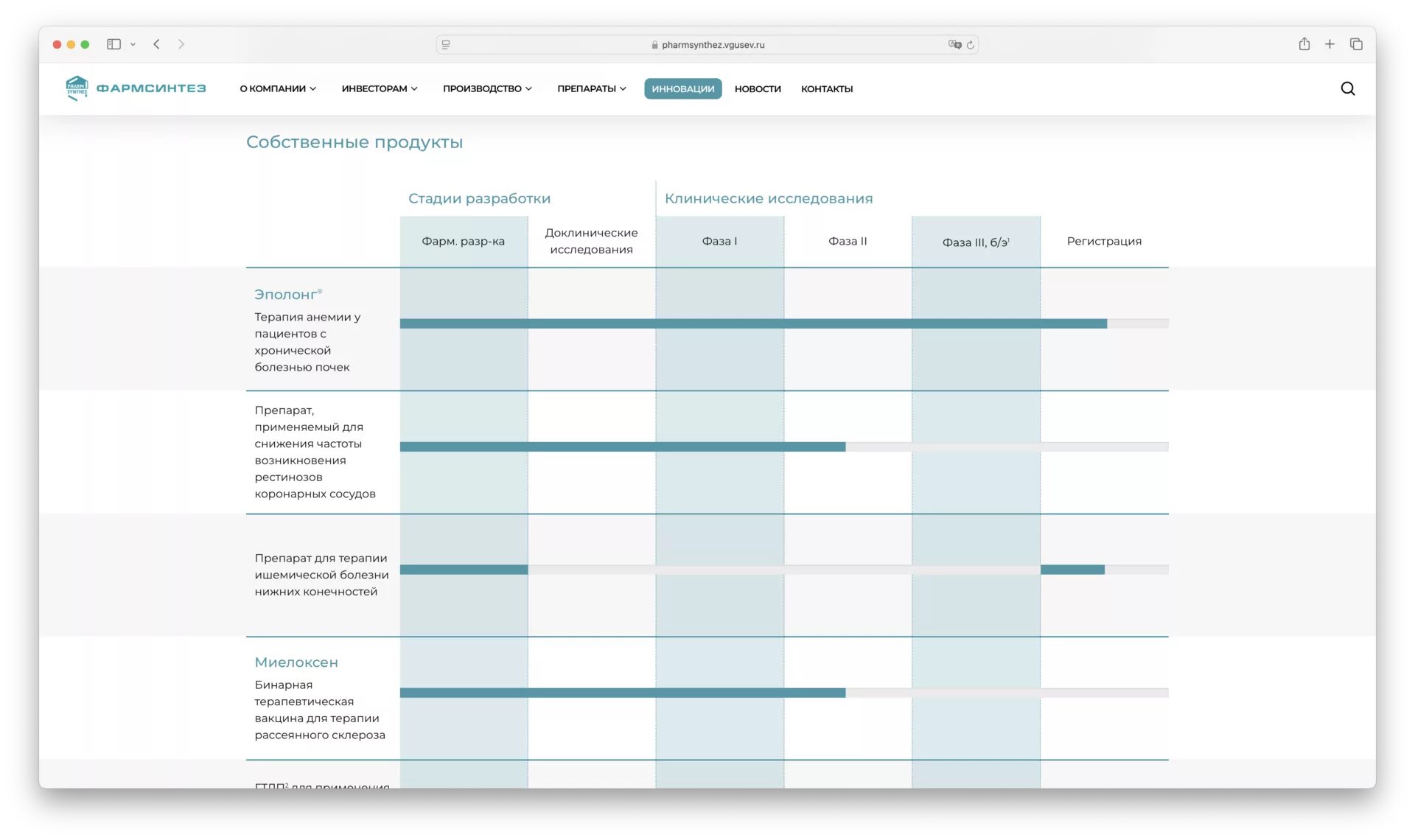Image resolution: width=1415 pixels, height=840 pixels.
Task: Expand the О компании menu
Action: 278,88
